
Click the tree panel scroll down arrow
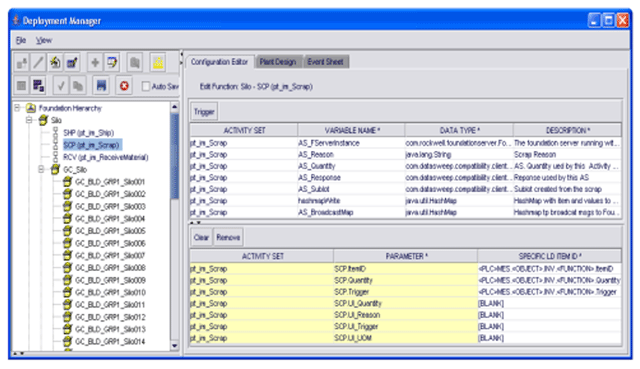pyautogui.click(x=175, y=346)
